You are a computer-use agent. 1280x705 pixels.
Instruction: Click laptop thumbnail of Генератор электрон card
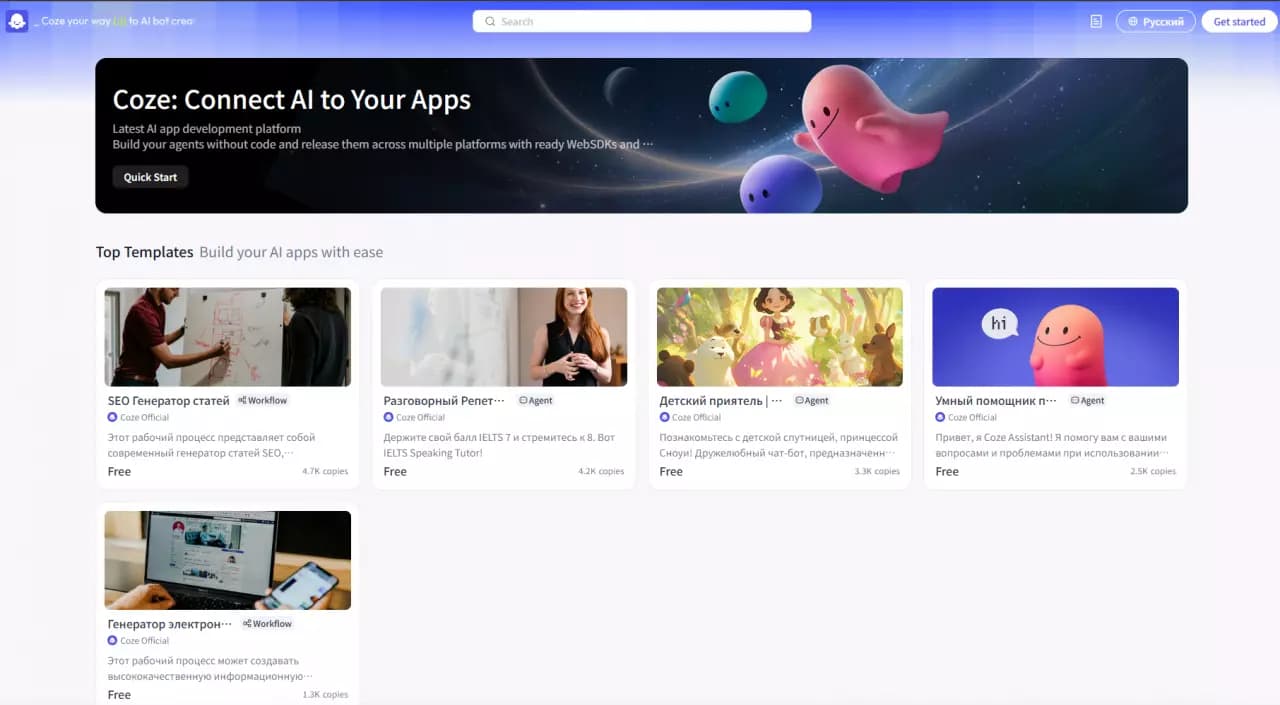click(x=228, y=560)
